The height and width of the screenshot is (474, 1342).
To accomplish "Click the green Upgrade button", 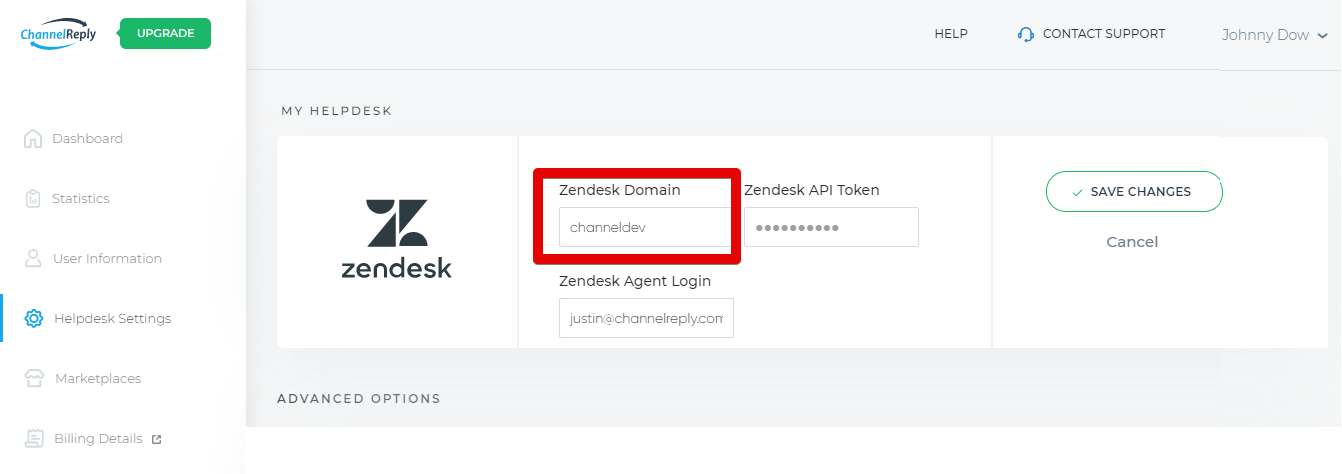I will click(x=165, y=33).
